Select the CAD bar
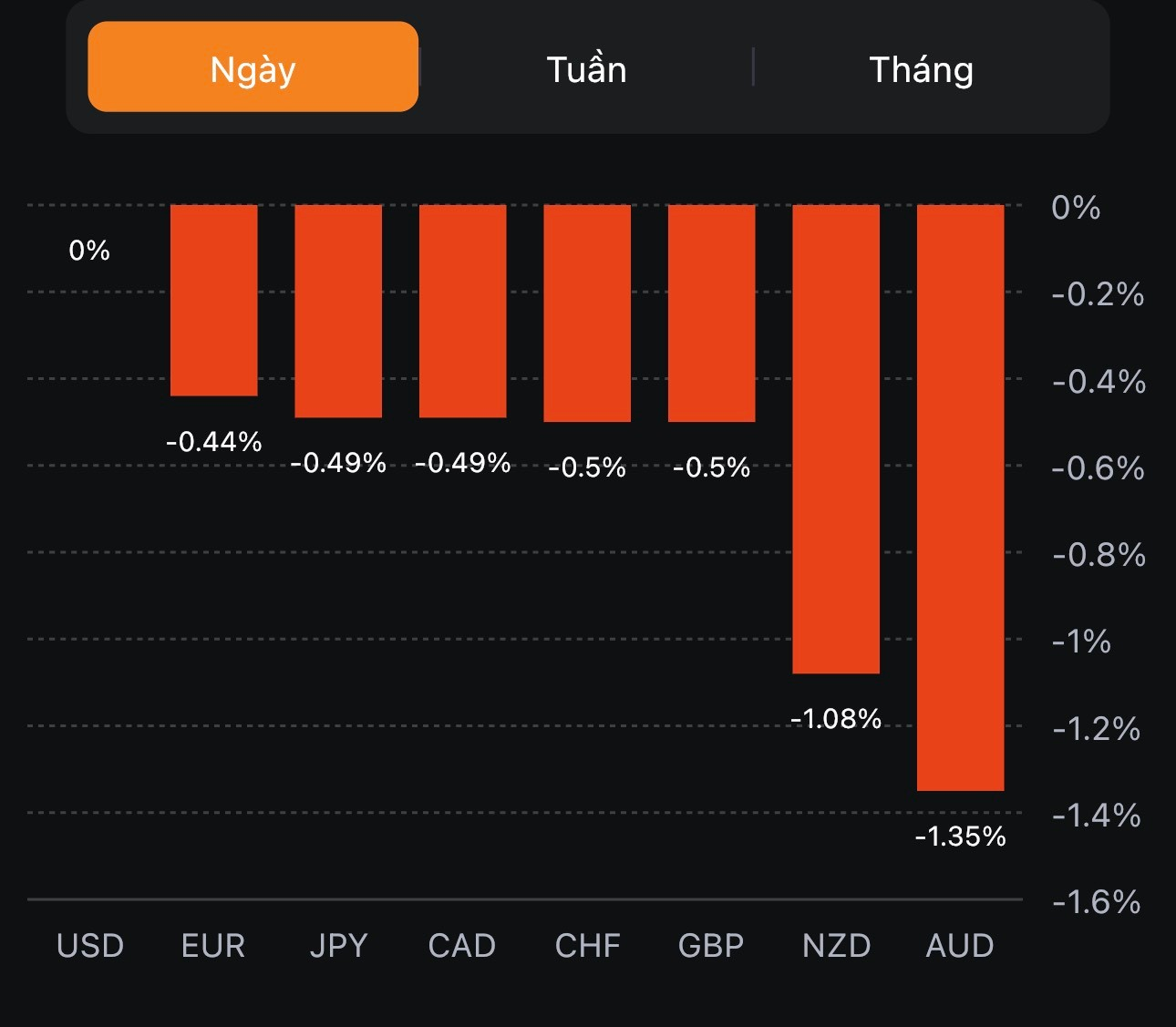The width and height of the screenshot is (1176, 1027). click(x=462, y=311)
